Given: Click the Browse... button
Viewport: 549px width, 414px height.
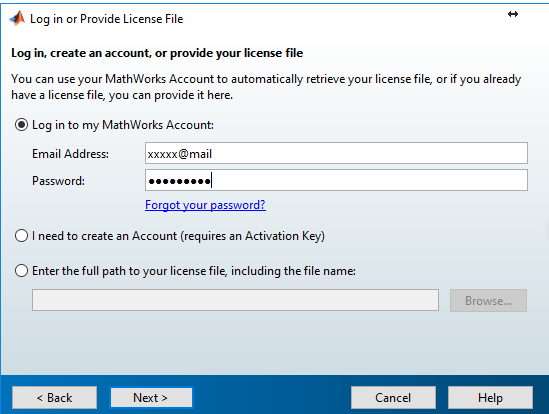Looking at the screenshot, I should pos(488,301).
